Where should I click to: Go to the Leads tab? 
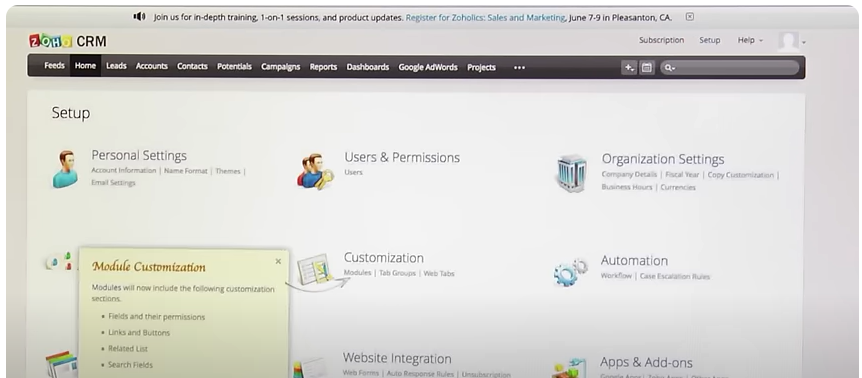116,66
